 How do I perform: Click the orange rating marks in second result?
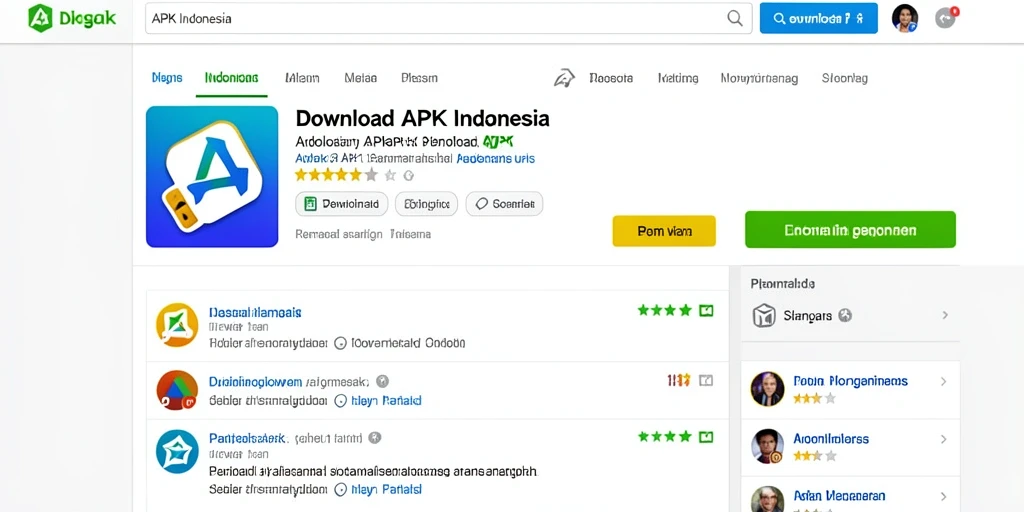(679, 380)
